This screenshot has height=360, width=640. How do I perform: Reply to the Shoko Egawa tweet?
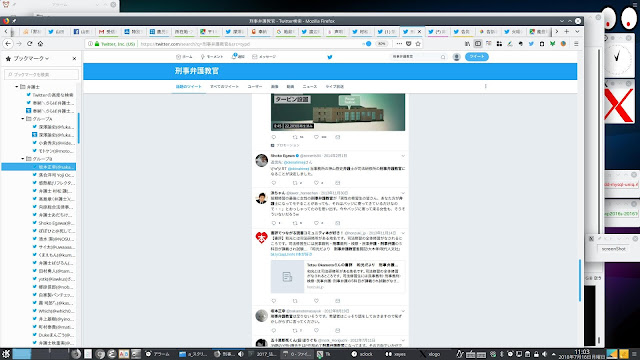pyautogui.click(x=274, y=183)
